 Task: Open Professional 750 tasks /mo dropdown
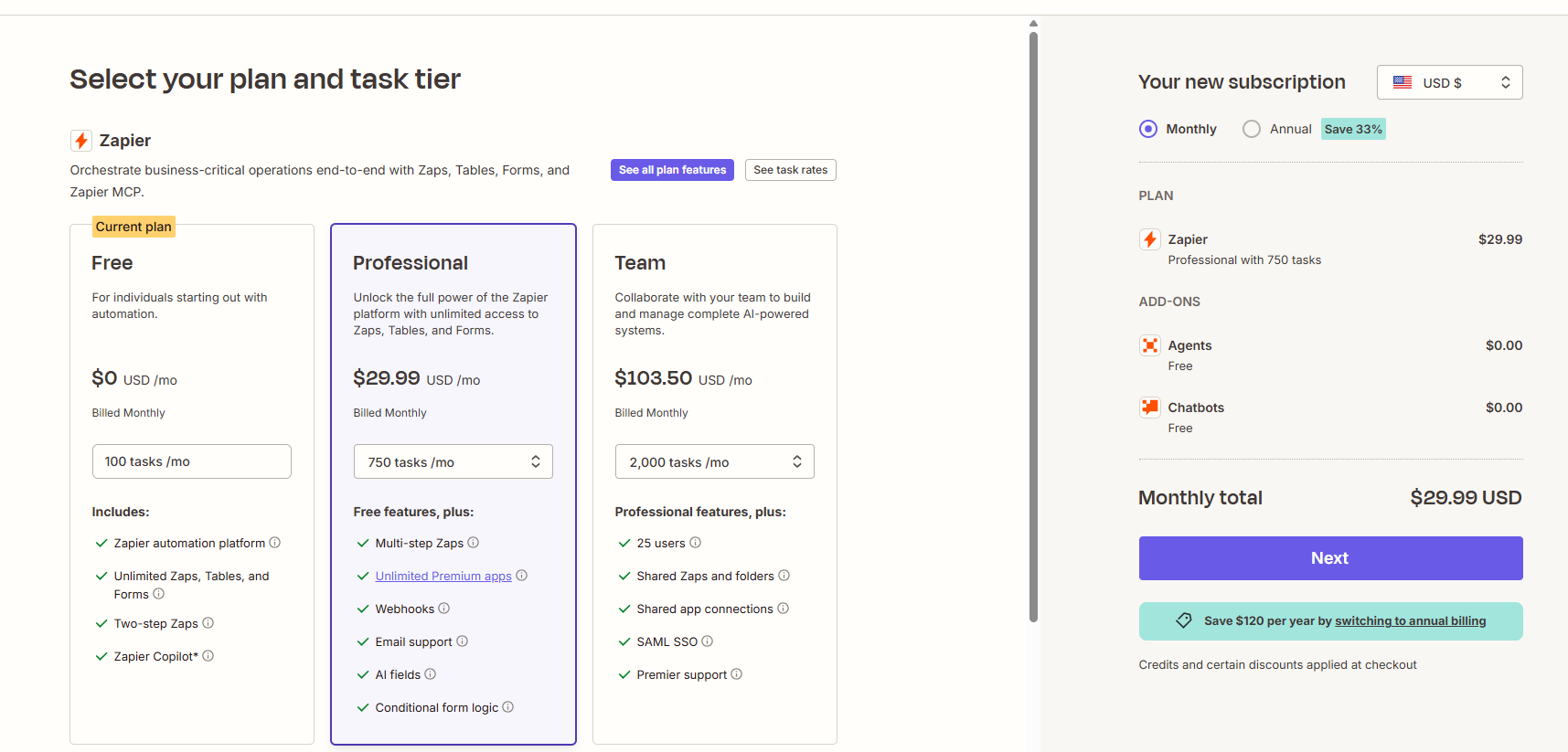pos(453,461)
